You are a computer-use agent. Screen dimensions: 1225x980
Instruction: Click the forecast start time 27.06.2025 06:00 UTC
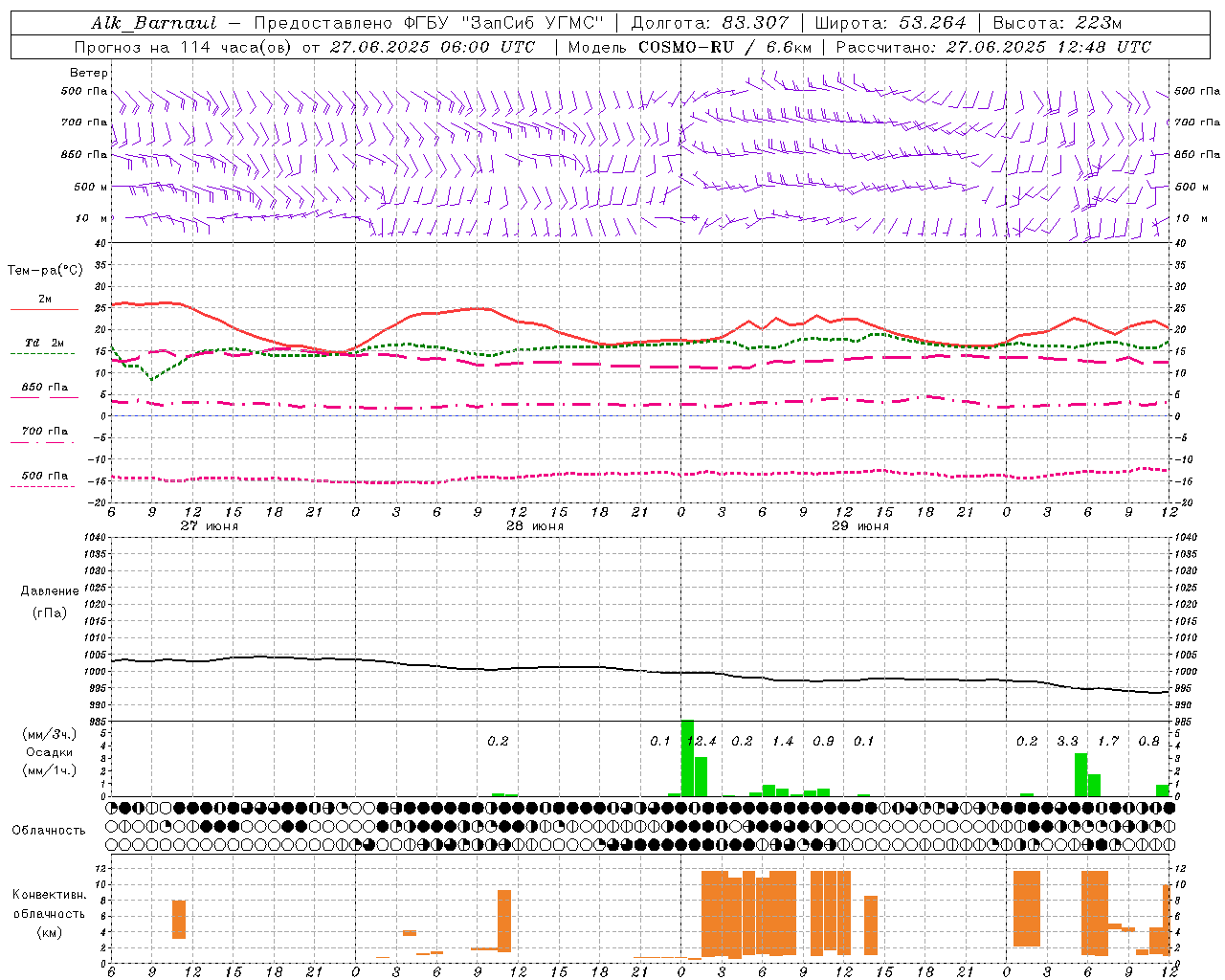click(433, 47)
